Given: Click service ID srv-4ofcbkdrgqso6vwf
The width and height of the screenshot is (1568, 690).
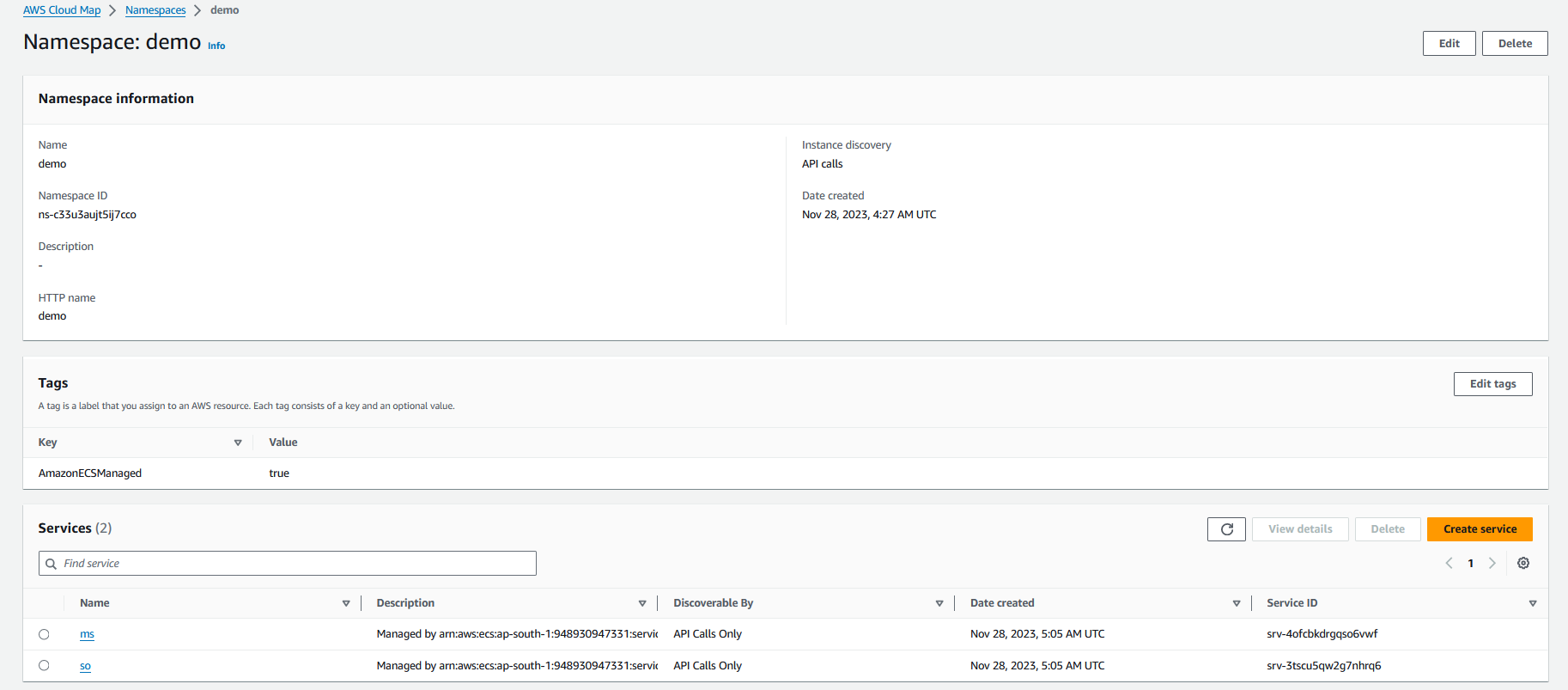Looking at the screenshot, I should pos(1322,634).
